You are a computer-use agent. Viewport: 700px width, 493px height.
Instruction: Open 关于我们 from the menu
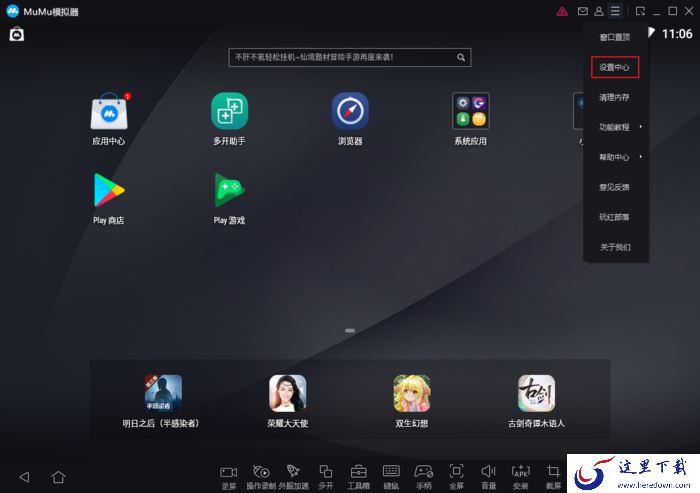(615, 247)
